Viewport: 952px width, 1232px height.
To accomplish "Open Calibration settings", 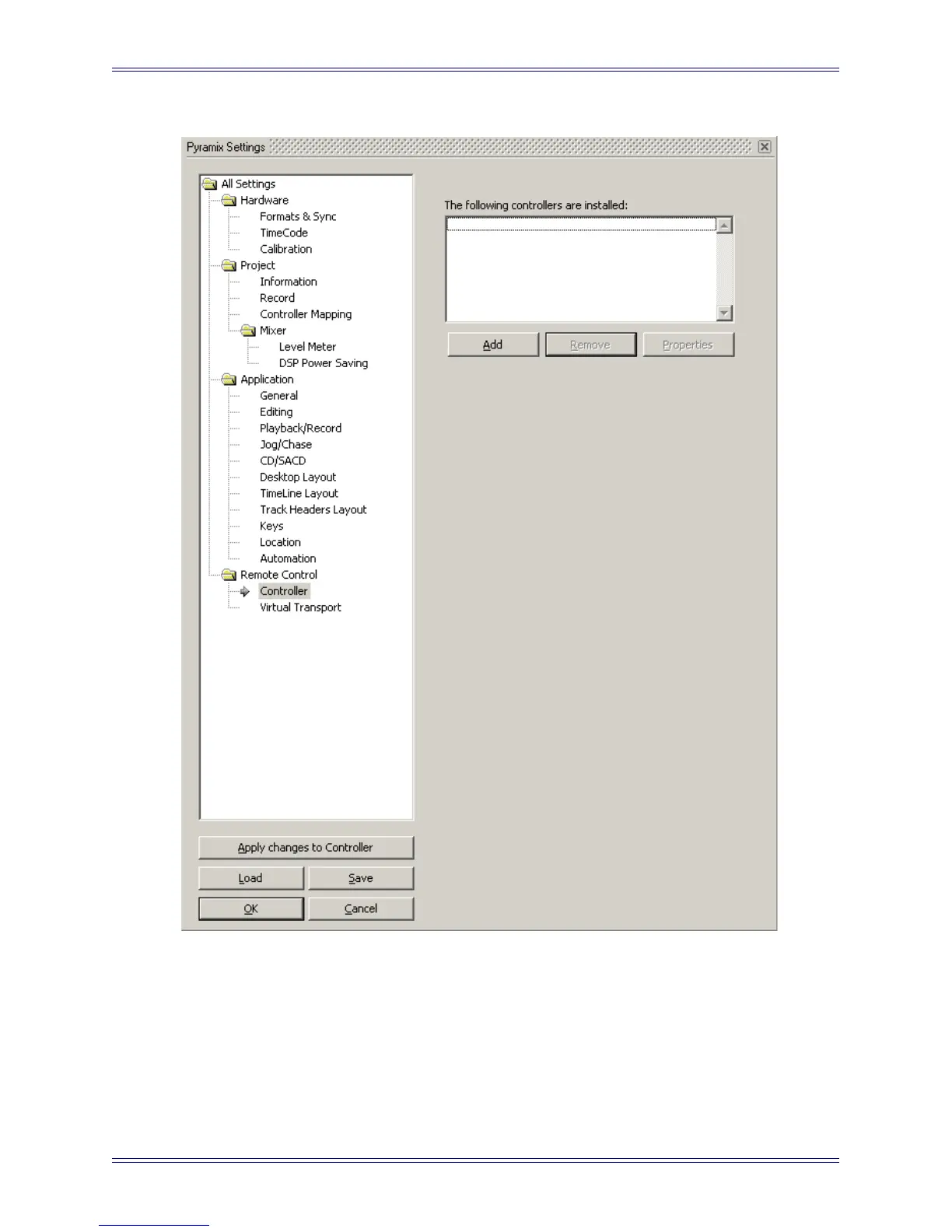I will click(285, 250).
